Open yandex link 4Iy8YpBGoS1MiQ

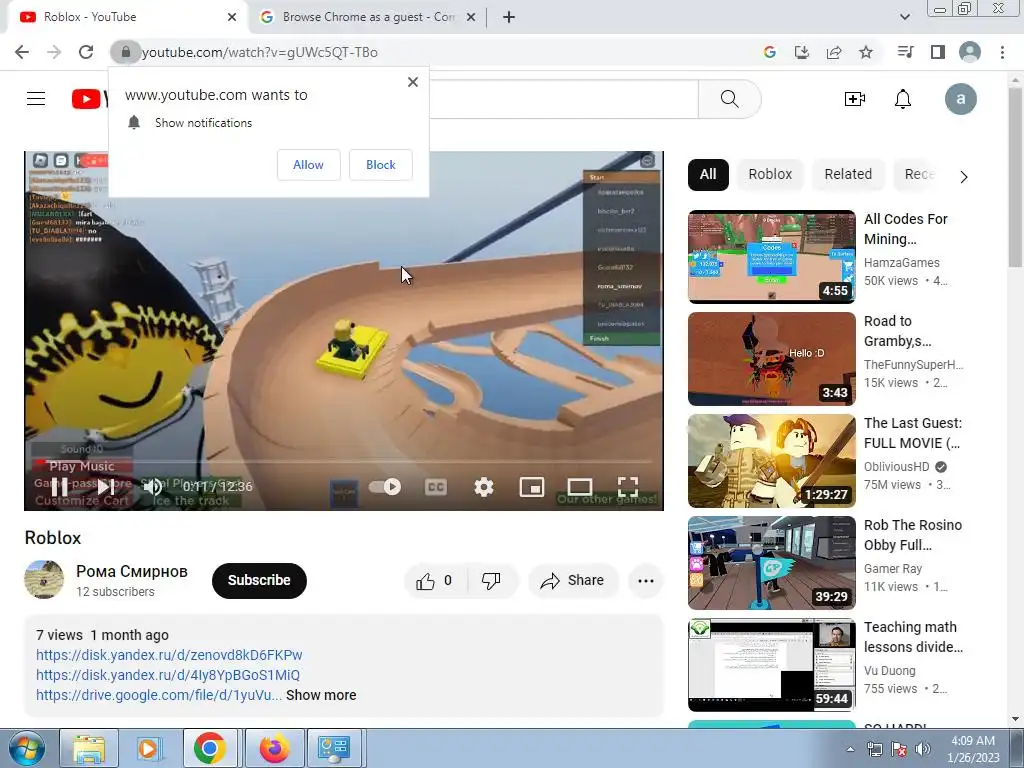(168, 675)
